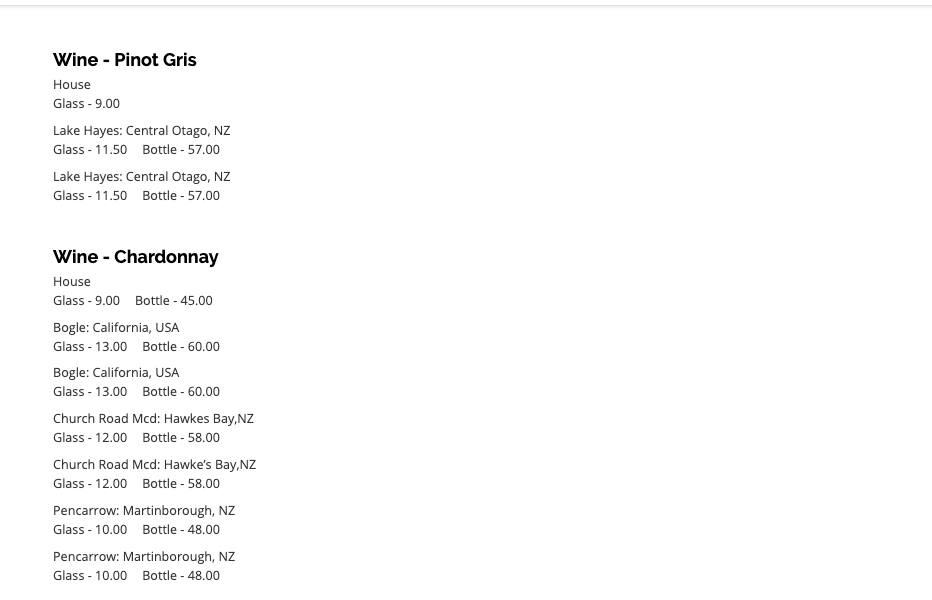Select the second Bogle: California, USA listing
932x600 pixels.
pyautogui.click(x=116, y=373)
